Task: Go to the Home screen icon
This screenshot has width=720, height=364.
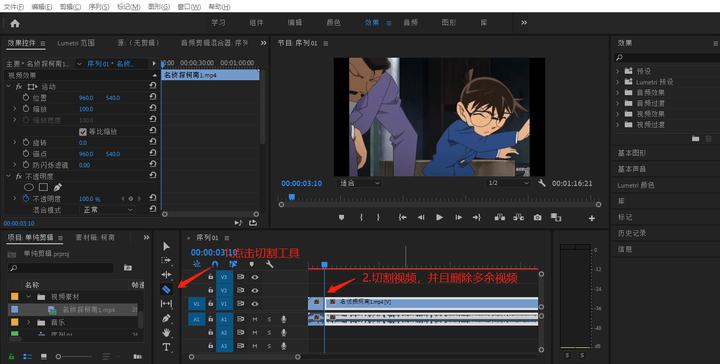Action: (15, 23)
